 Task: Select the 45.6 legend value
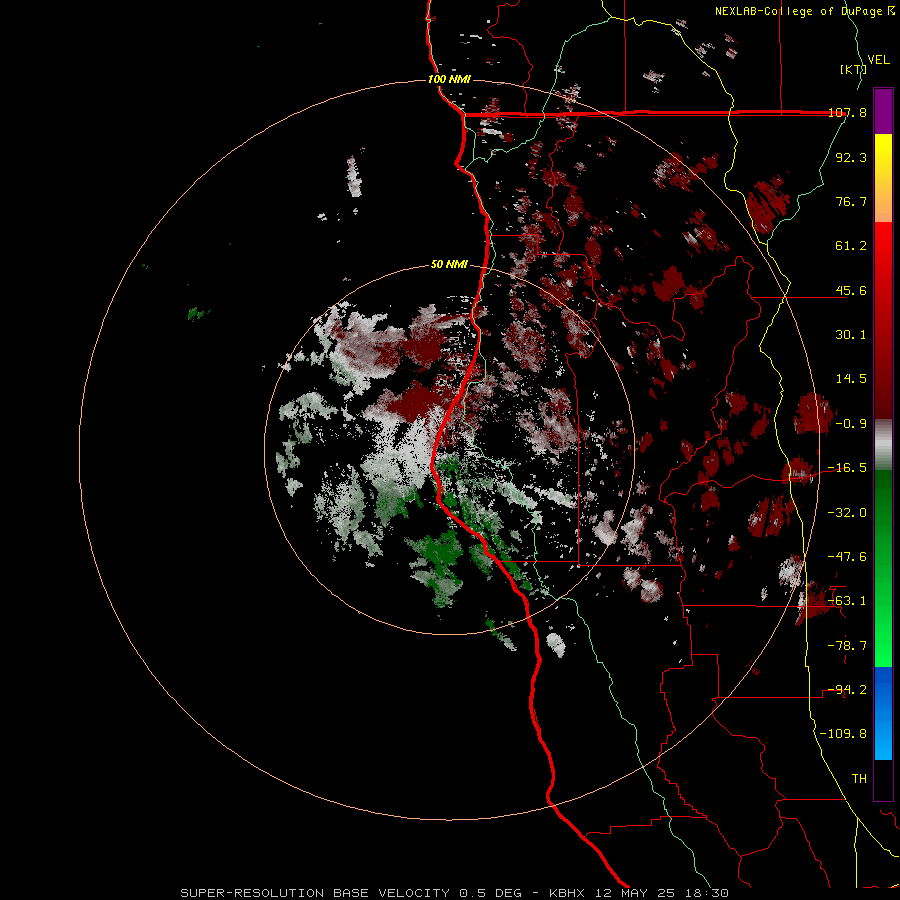tap(851, 290)
